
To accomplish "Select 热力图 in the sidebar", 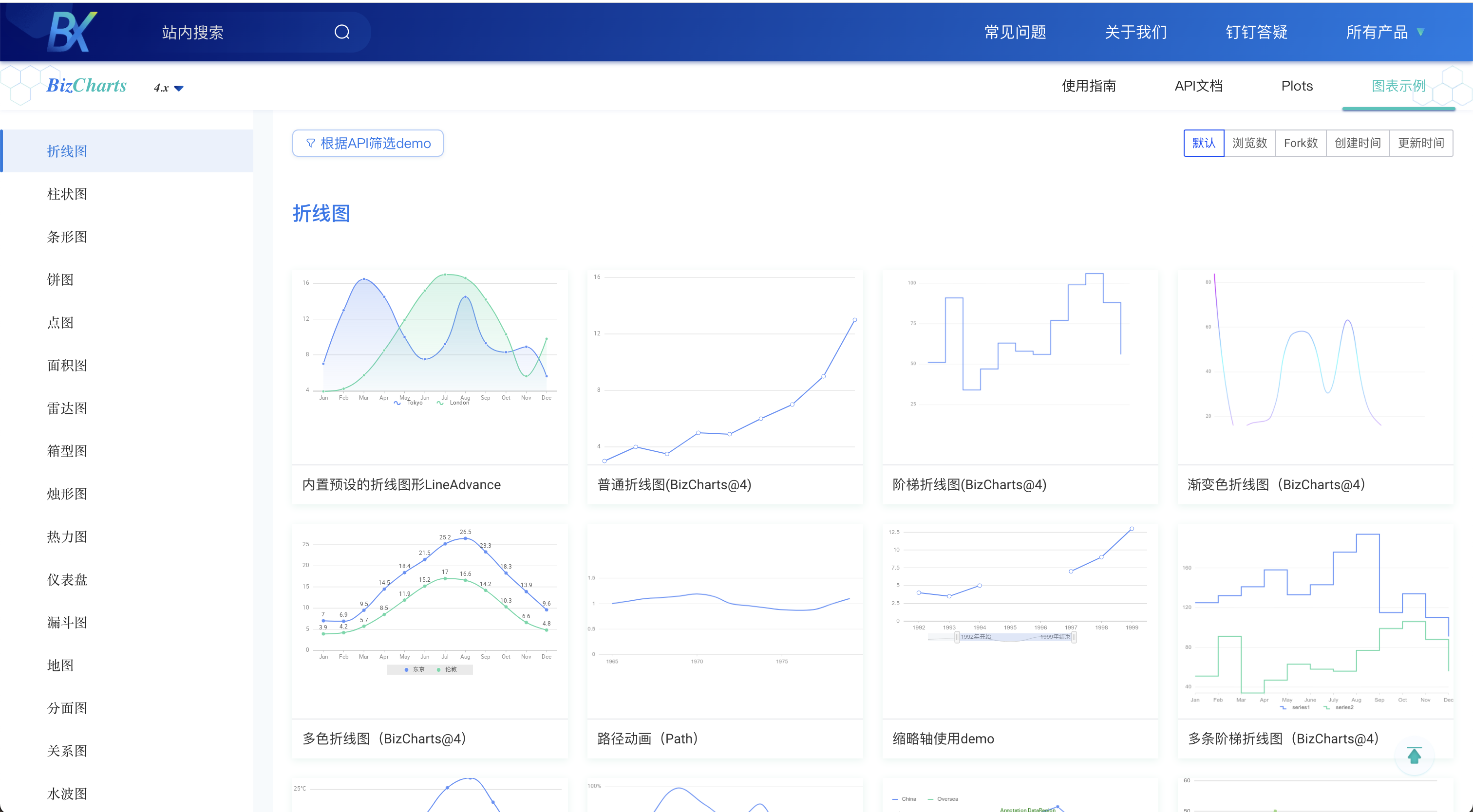I will (x=126, y=536).
